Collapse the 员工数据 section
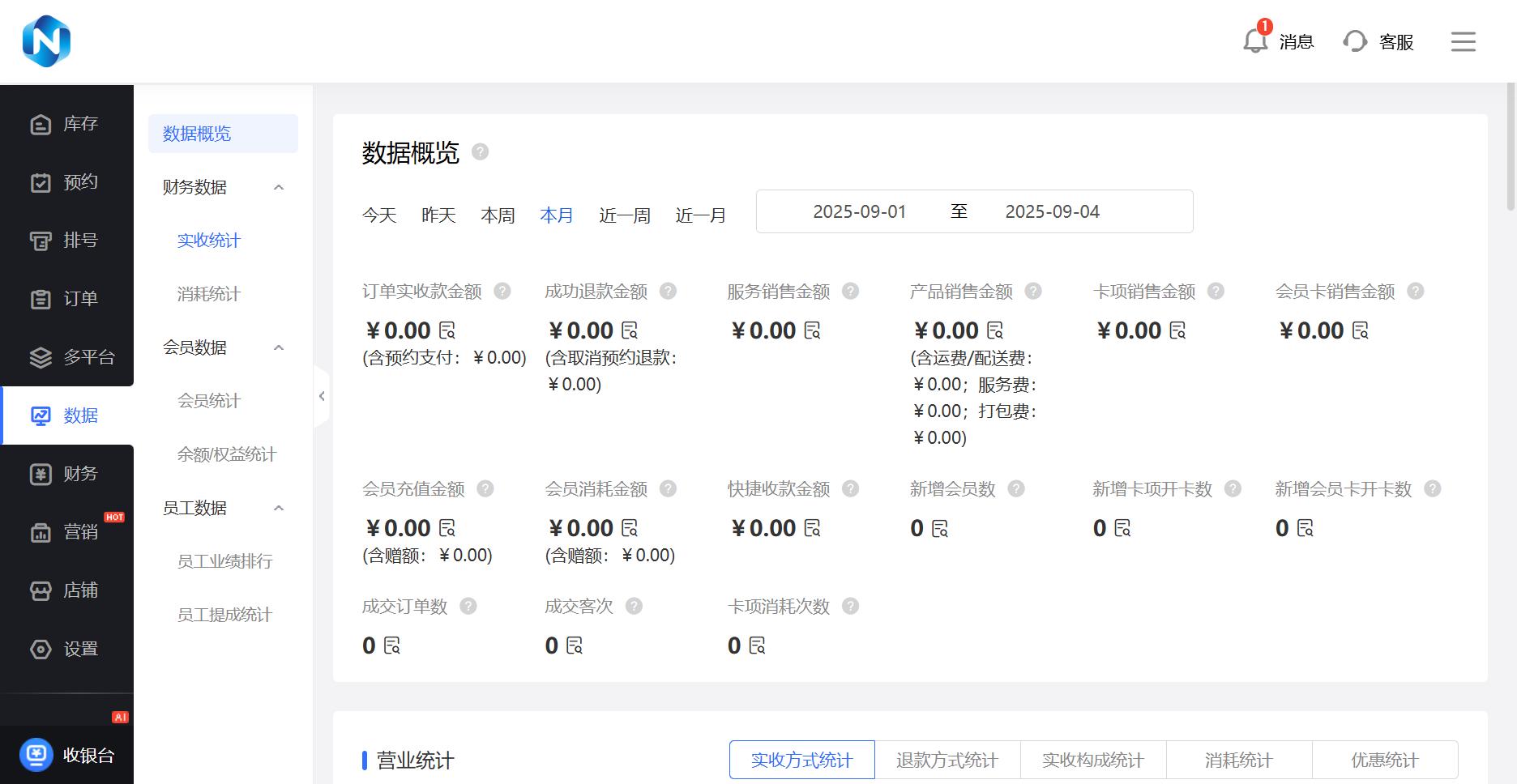Viewport: 1517px width, 784px height. (279, 508)
